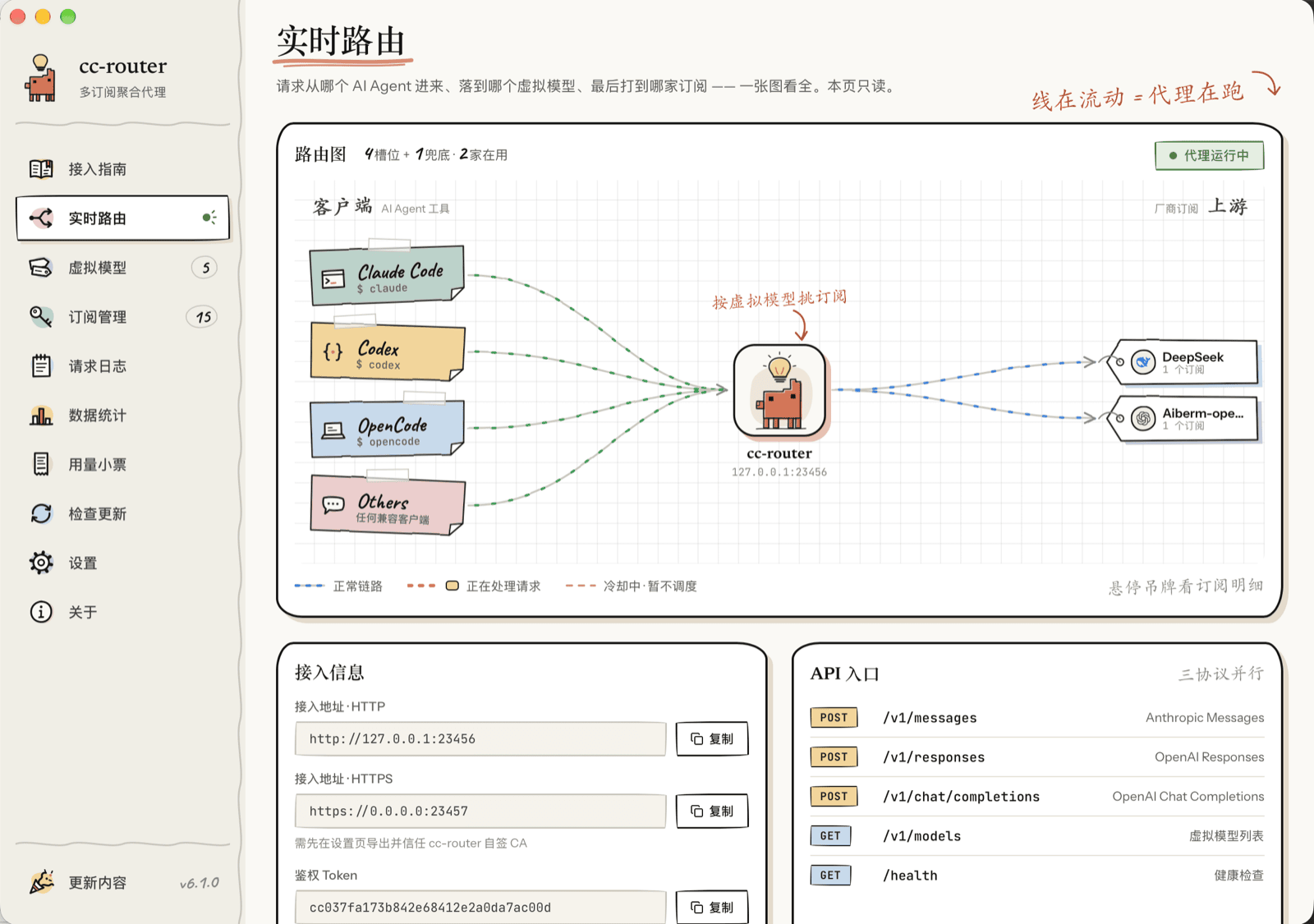This screenshot has height=924, width=1314.
Task: Click the 关于 info icon
Action: coord(41,612)
